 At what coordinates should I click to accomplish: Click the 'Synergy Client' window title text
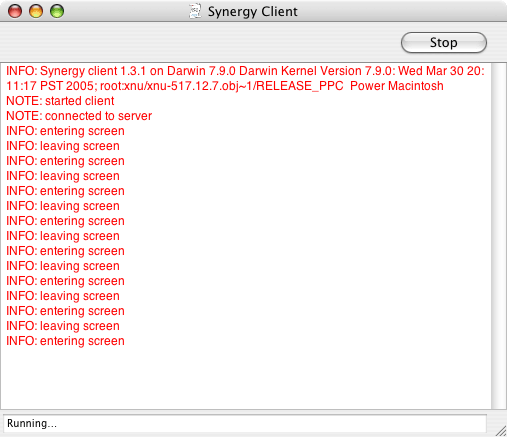coord(253,12)
